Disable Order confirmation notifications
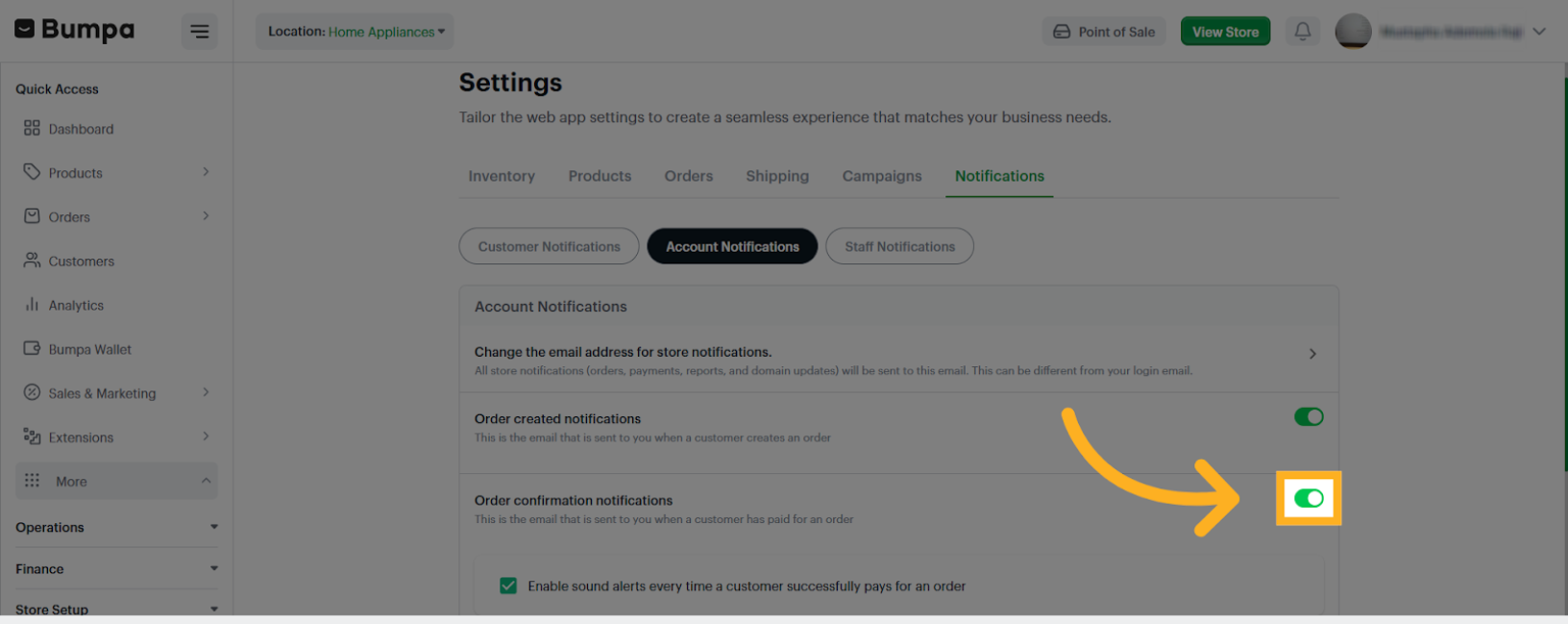The width and height of the screenshot is (1568, 624). click(x=1309, y=498)
